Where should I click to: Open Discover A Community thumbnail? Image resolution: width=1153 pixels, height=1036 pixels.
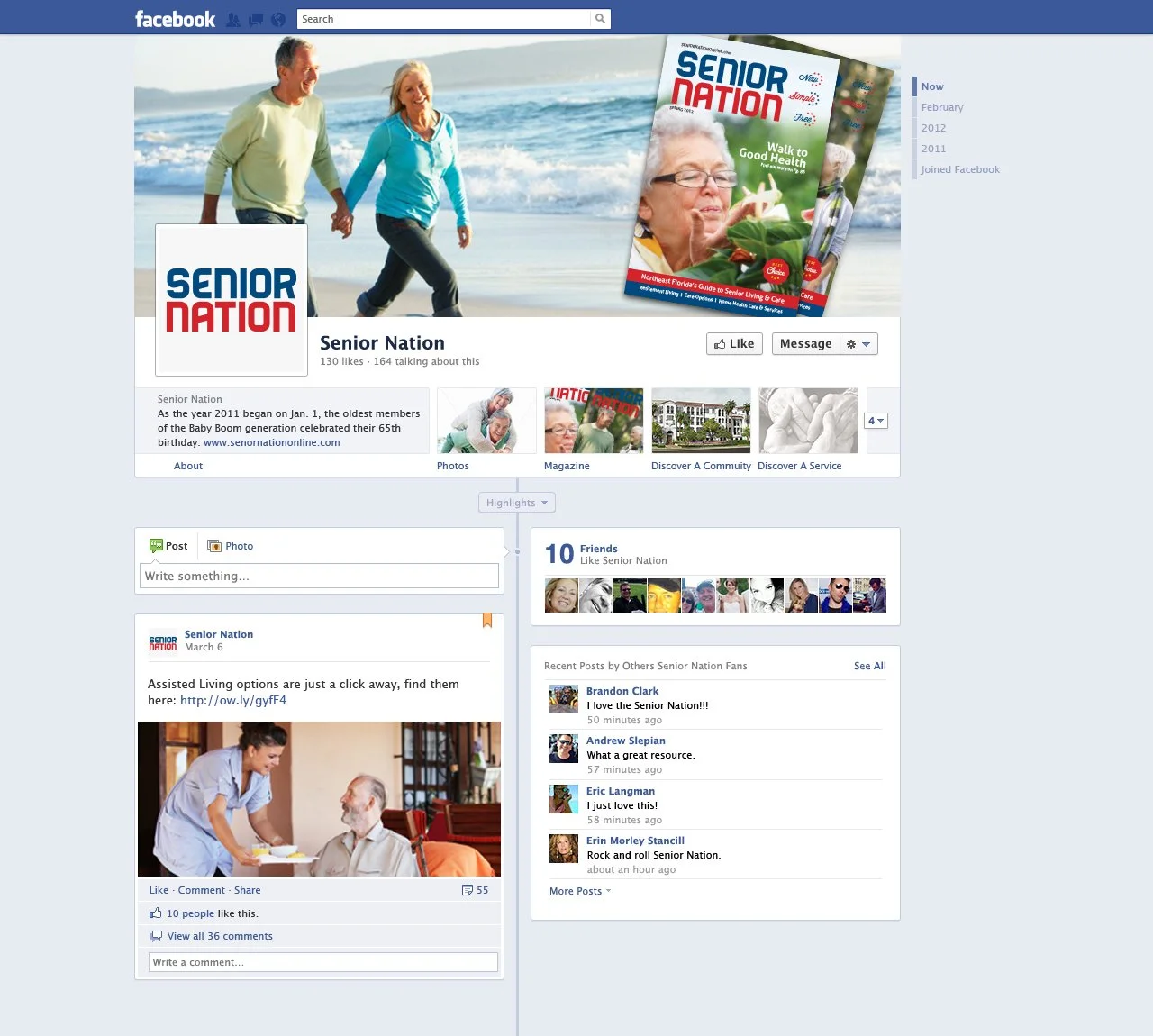701,421
